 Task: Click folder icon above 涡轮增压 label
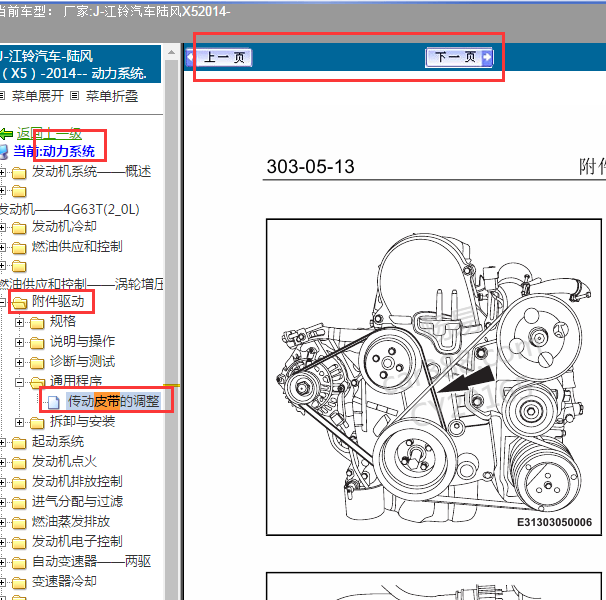19,266
